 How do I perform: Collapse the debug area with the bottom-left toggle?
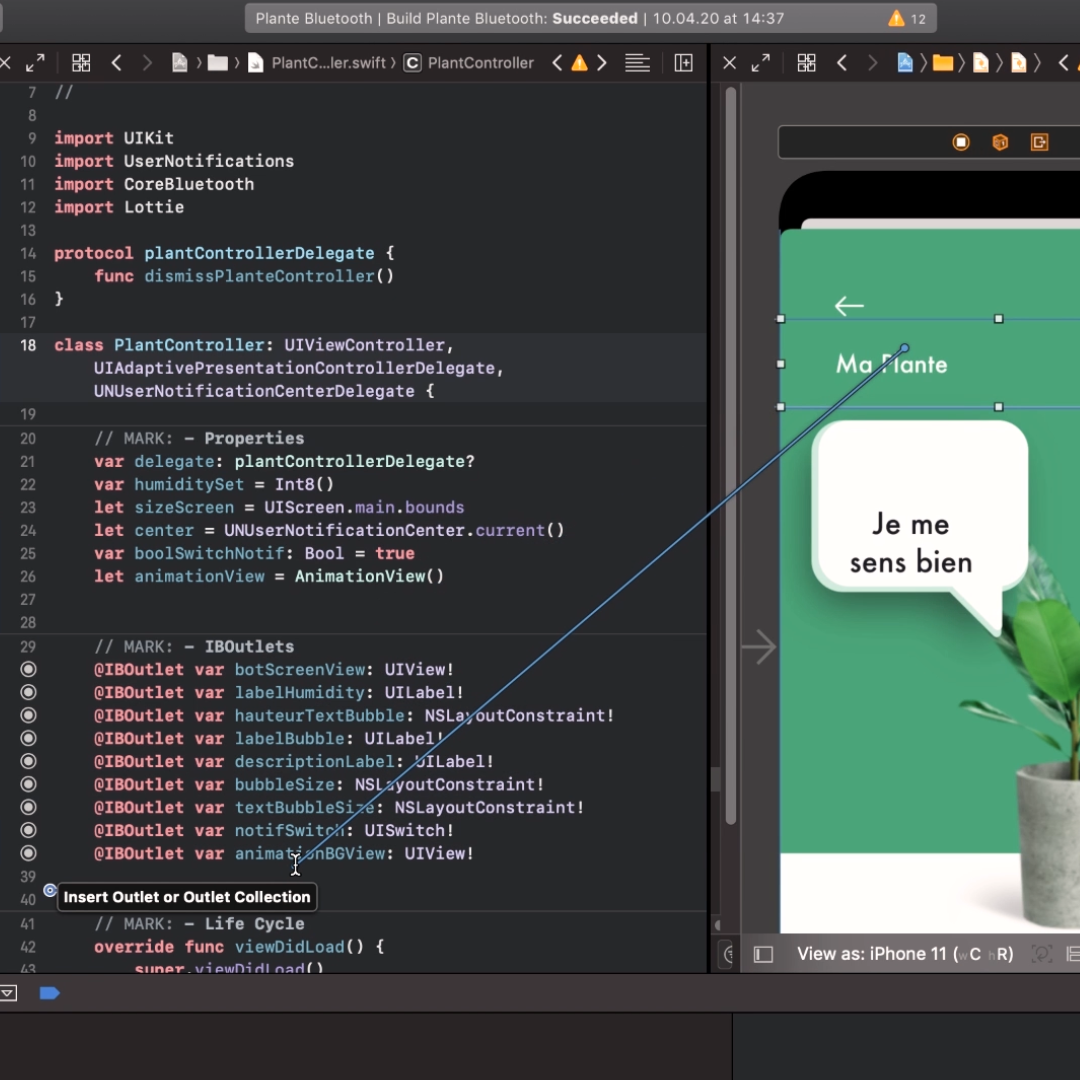(x=8, y=993)
